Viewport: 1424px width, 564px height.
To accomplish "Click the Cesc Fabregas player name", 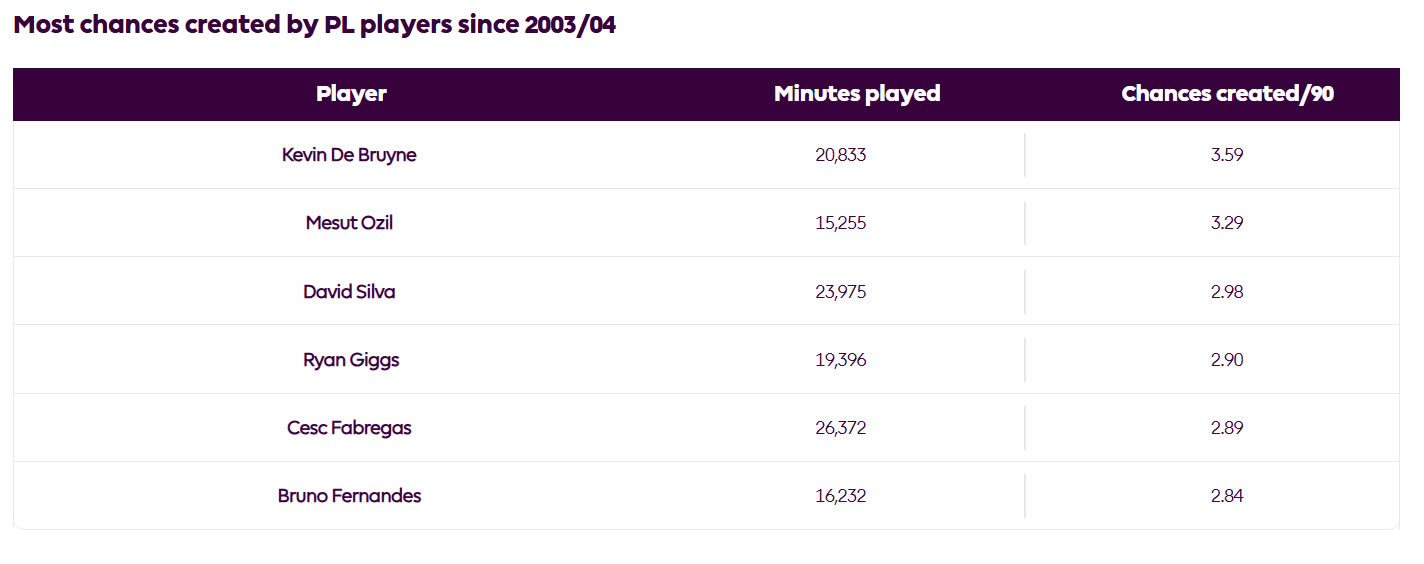I will click(349, 428).
